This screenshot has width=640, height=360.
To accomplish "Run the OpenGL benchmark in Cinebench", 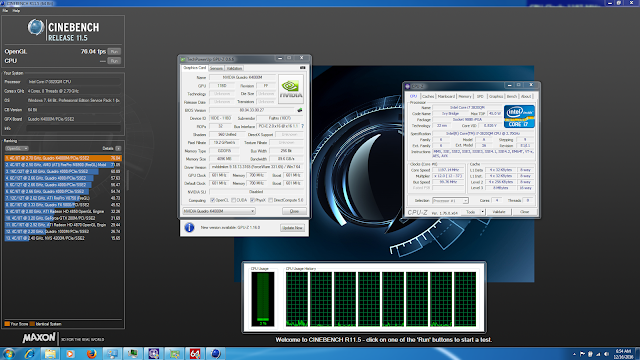I will [x=114, y=52].
